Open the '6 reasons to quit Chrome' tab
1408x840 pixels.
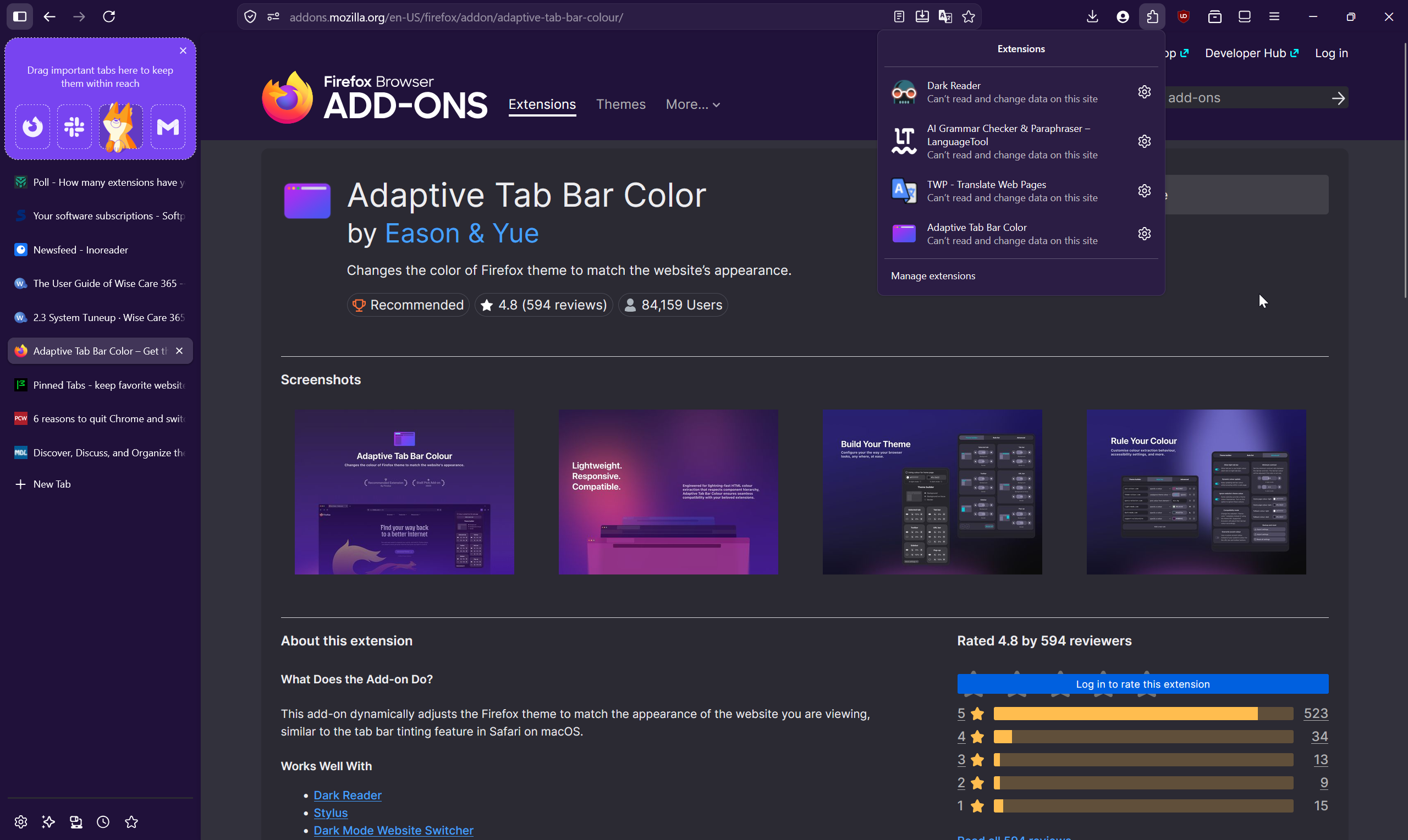tap(100, 419)
